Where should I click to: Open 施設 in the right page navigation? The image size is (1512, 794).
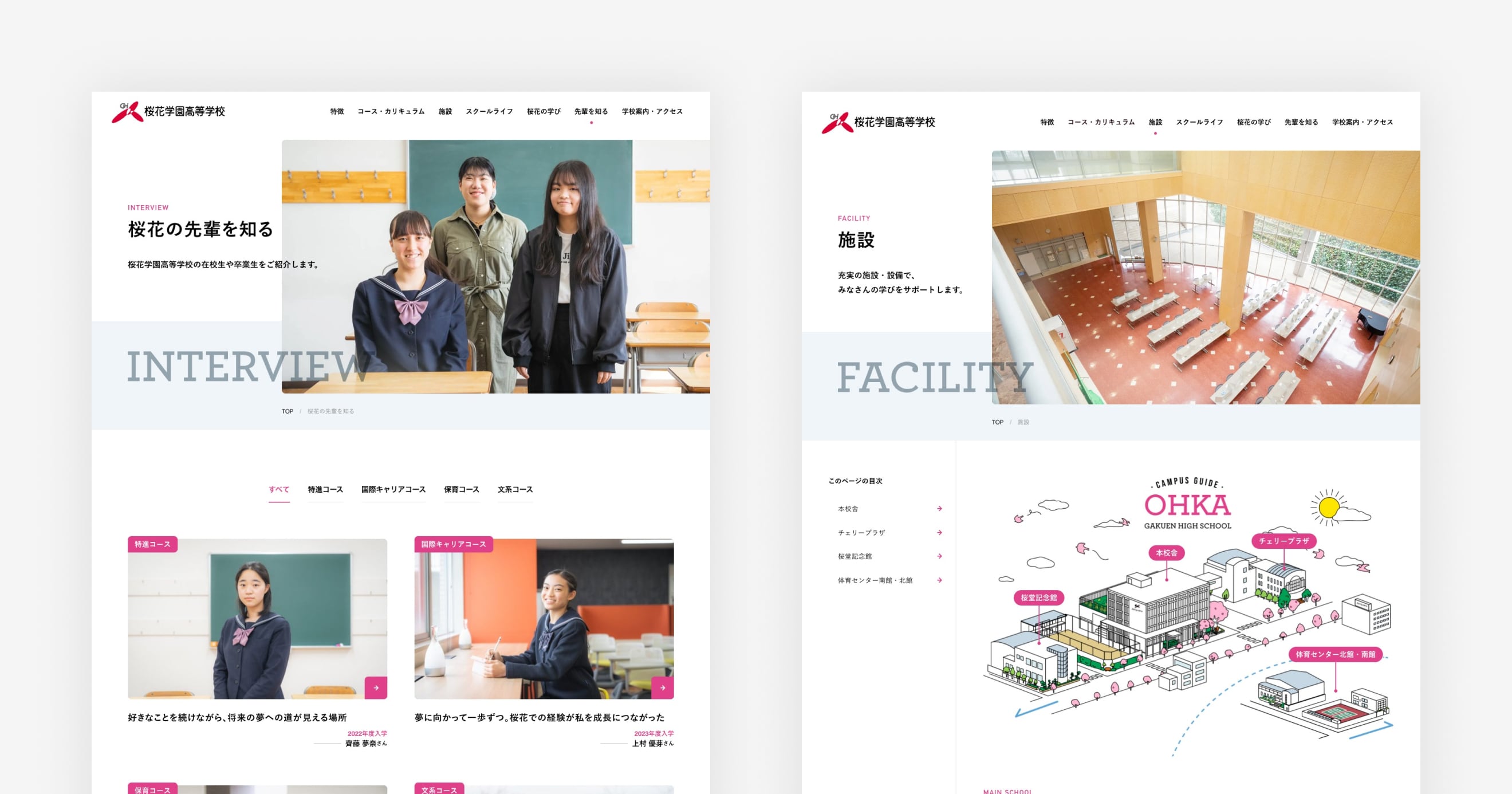(x=1155, y=122)
